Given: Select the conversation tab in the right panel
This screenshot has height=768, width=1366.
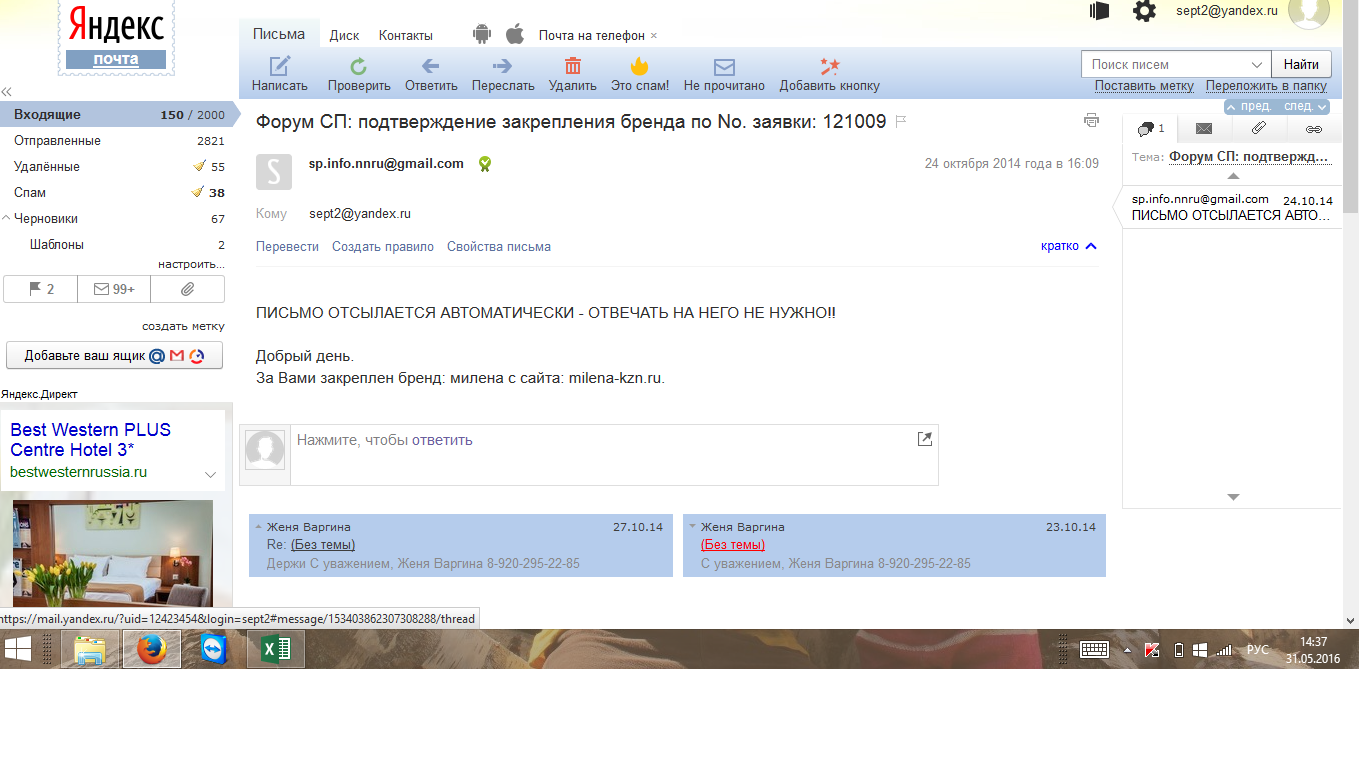Looking at the screenshot, I should [x=1151, y=128].
